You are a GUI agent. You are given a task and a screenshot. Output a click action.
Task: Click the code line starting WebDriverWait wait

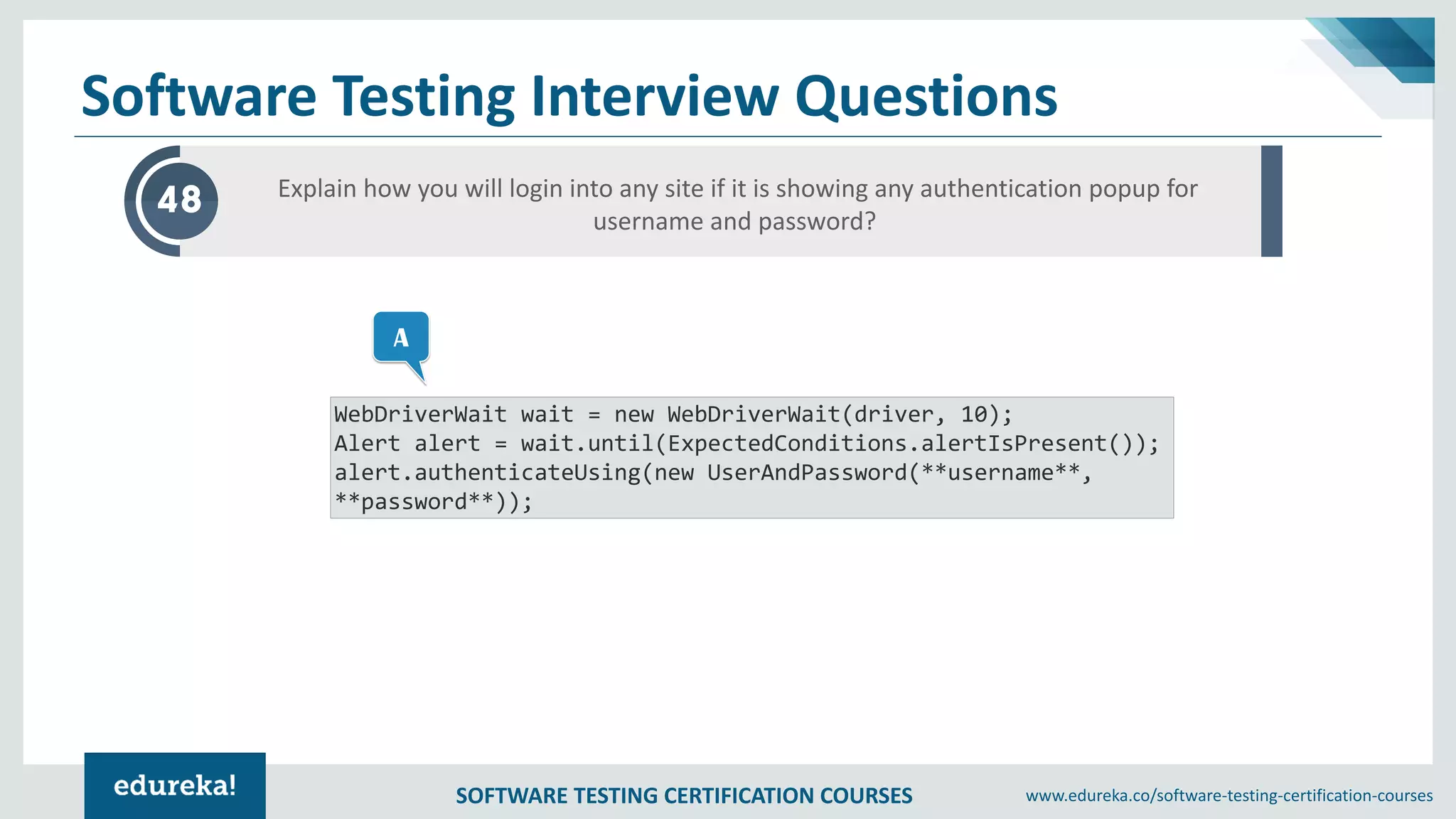pos(673,414)
